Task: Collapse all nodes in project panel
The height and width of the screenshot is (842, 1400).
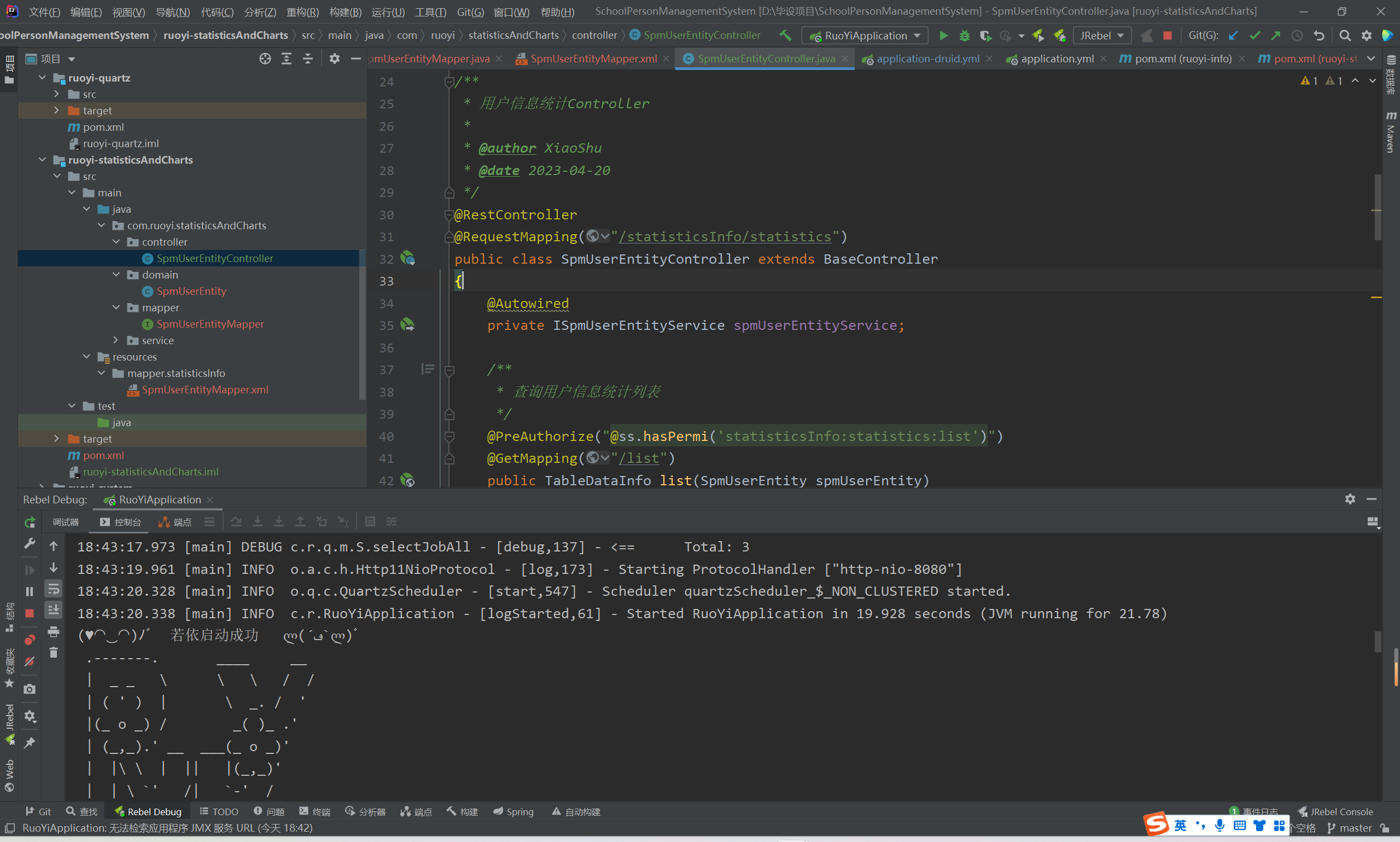Action: [308, 59]
